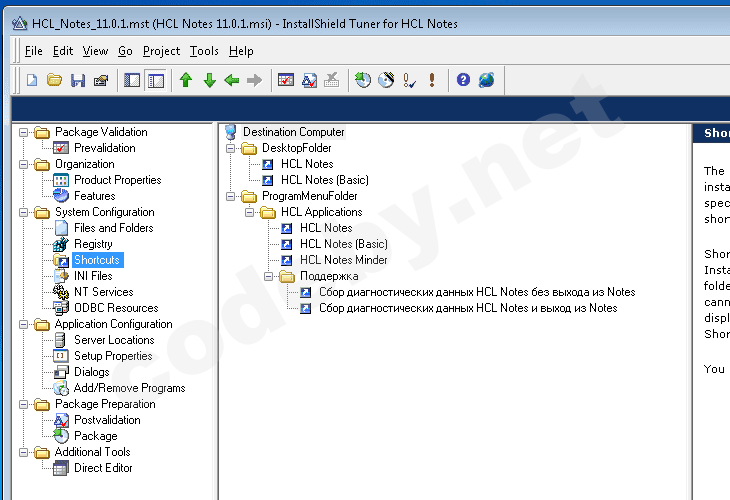Click the Postvalidation toolbar icon
The image size is (730, 500).
tap(309, 80)
